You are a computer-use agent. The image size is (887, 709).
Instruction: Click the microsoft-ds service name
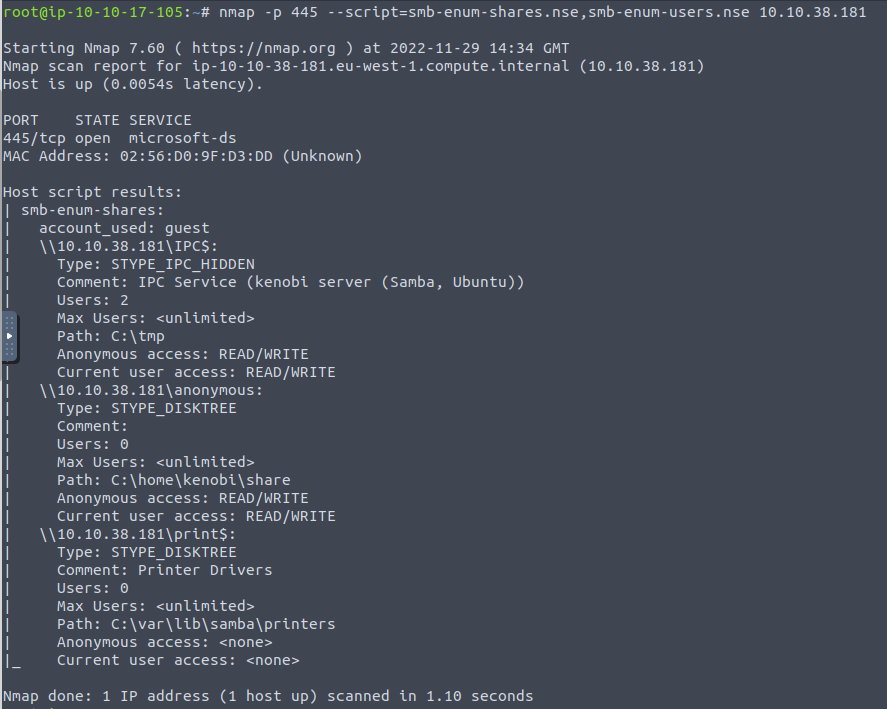[182, 139]
